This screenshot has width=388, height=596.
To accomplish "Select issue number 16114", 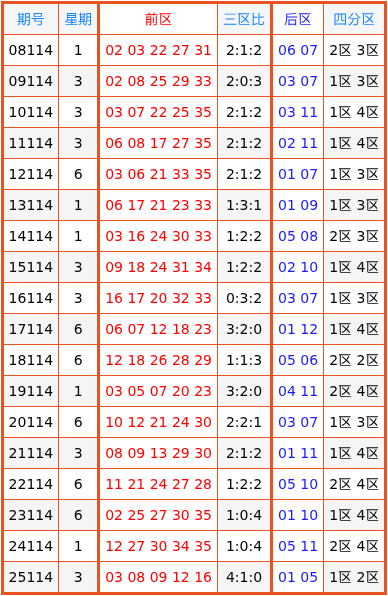I will (31, 298).
